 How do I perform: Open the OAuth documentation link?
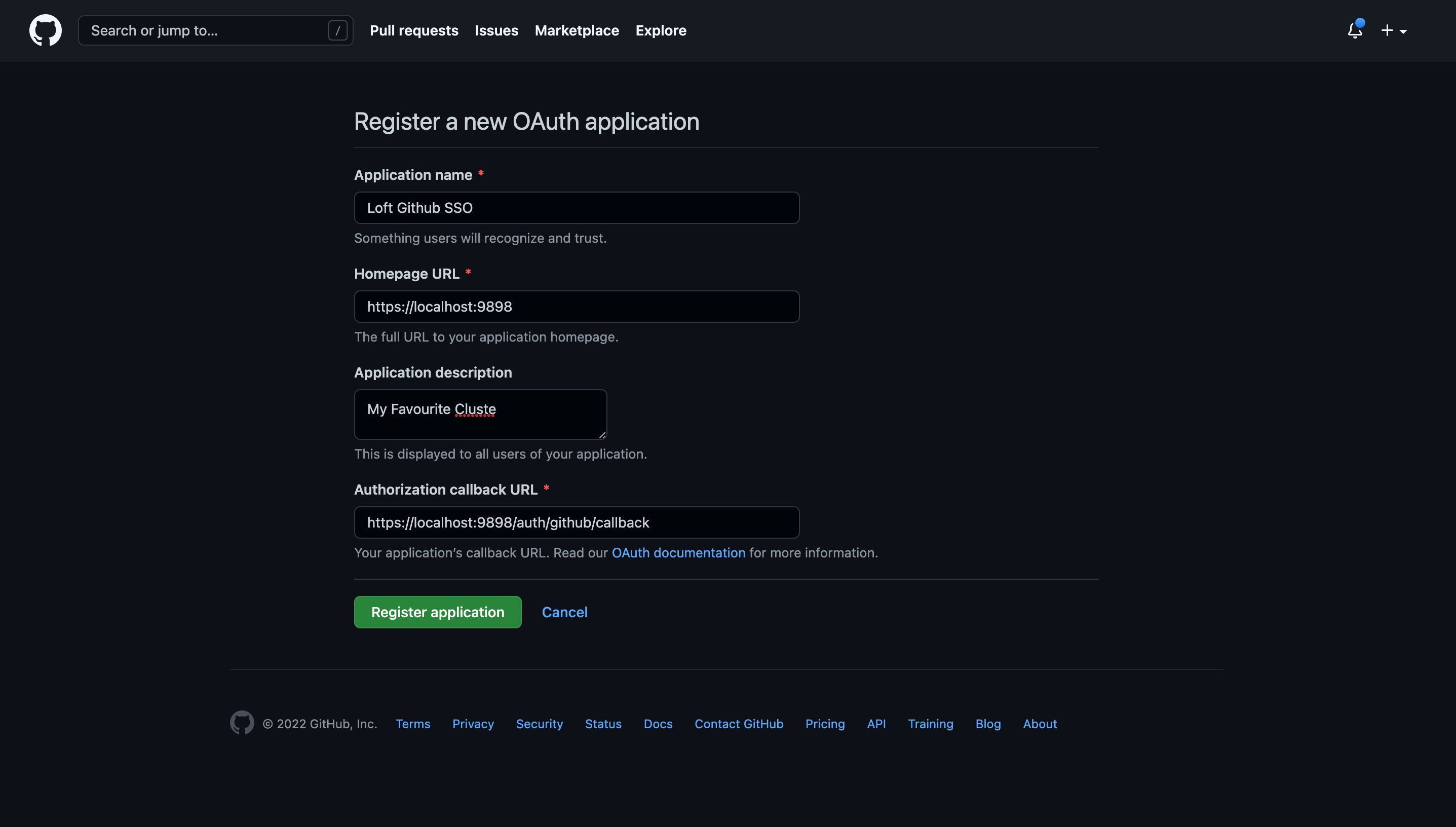tap(678, 553)
